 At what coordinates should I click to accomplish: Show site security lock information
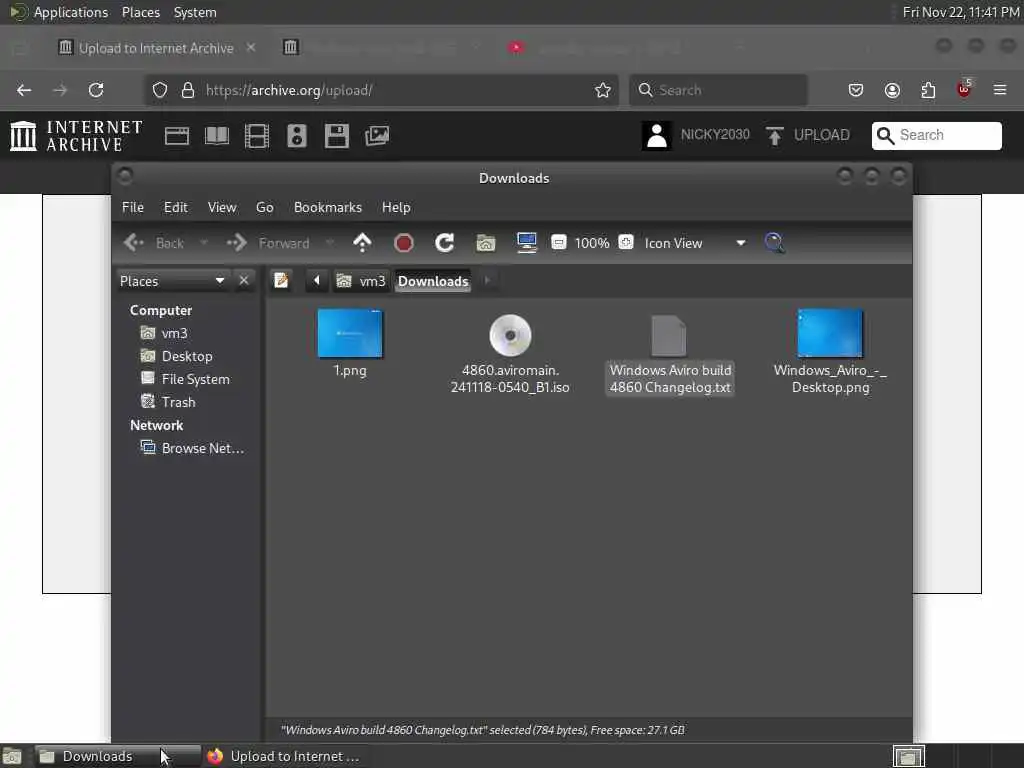pyautogui.click(x=188, y=90)
